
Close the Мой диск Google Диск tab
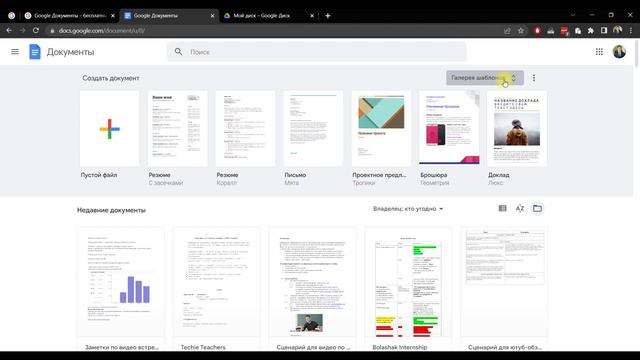[x=312, y=16]
